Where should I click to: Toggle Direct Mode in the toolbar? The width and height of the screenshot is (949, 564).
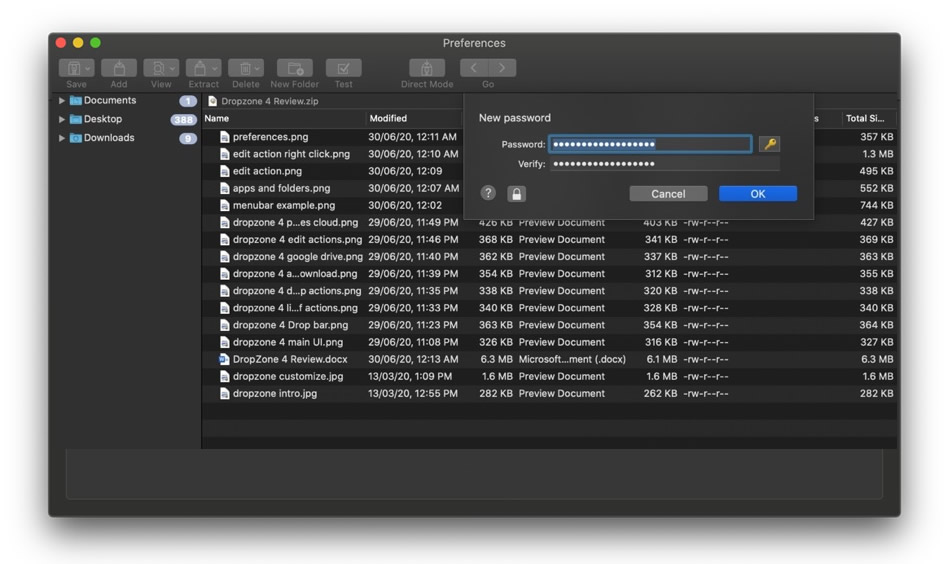(x=427, y=68)
